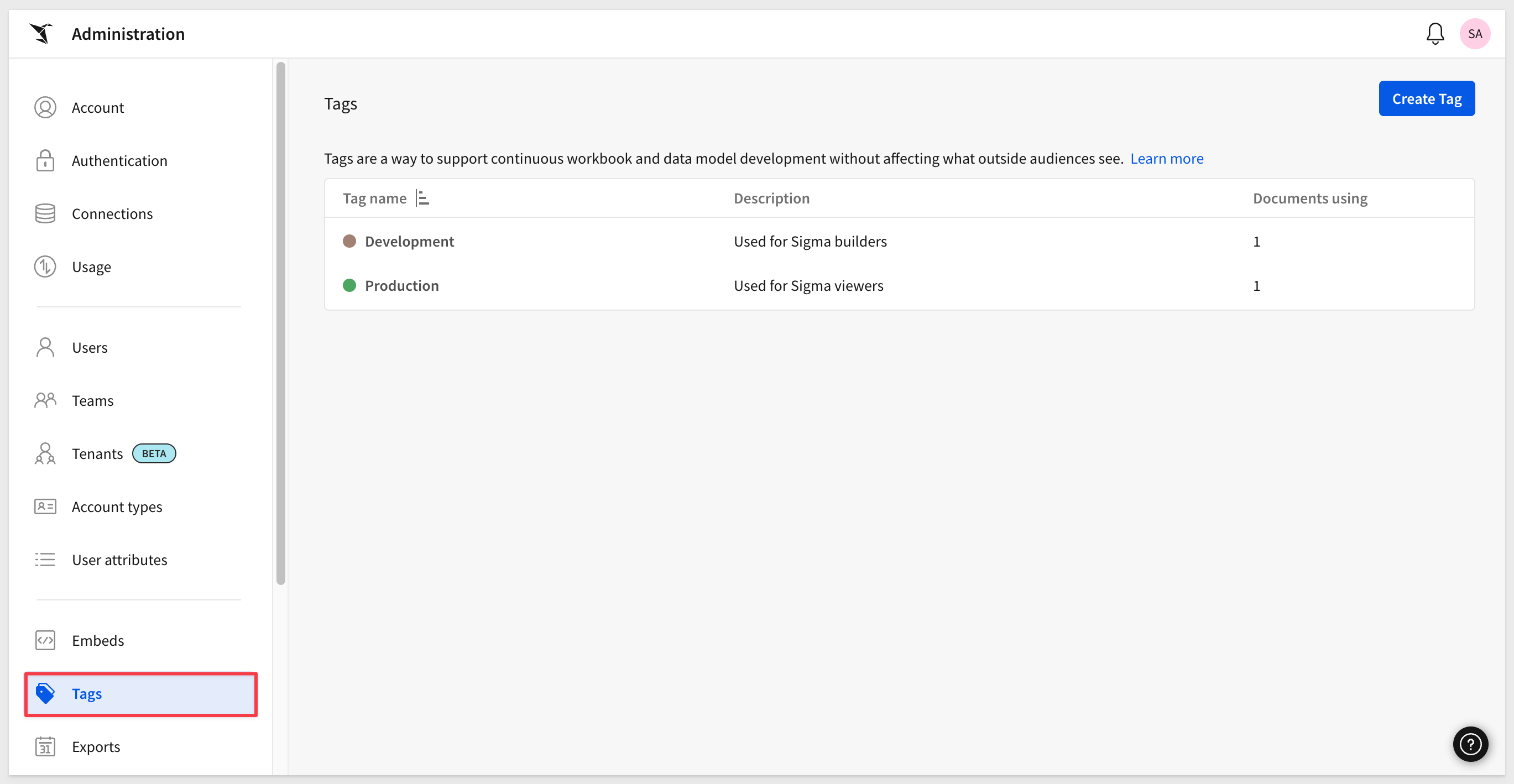
Task: Click the Production documents count 1
Action: point(1256,286)
